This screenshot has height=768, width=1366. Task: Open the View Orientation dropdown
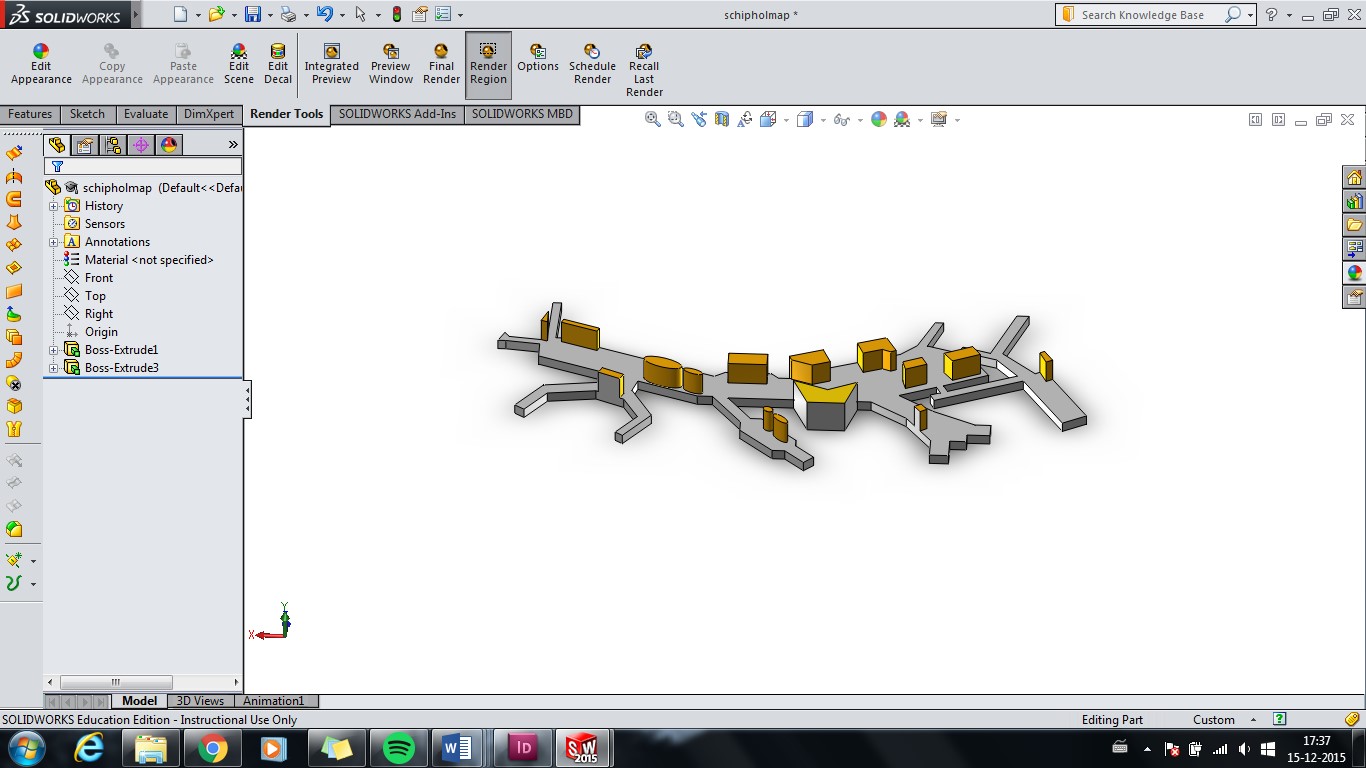coord(786,120)
